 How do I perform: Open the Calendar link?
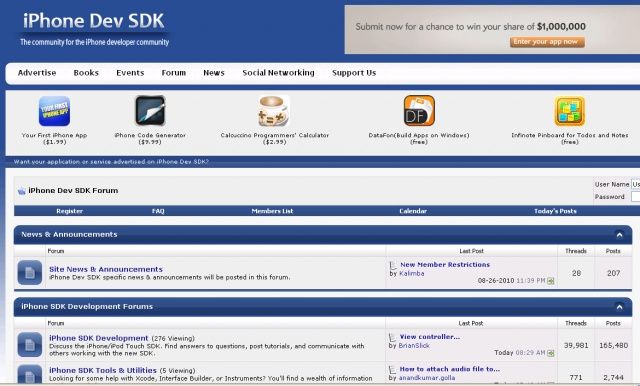tap(413, 211)
